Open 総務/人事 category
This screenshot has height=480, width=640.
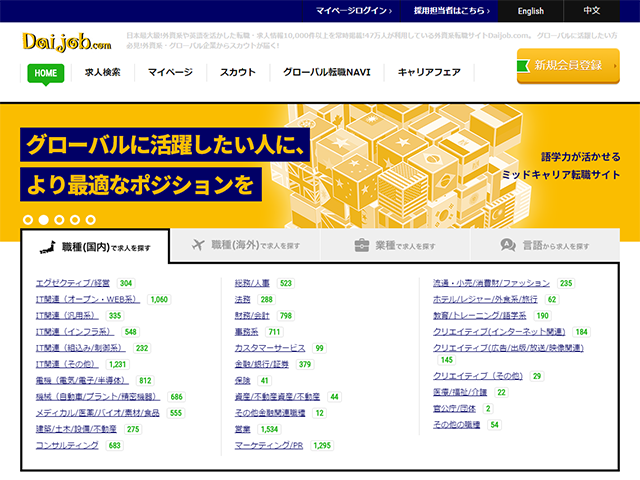pos(252,283)
